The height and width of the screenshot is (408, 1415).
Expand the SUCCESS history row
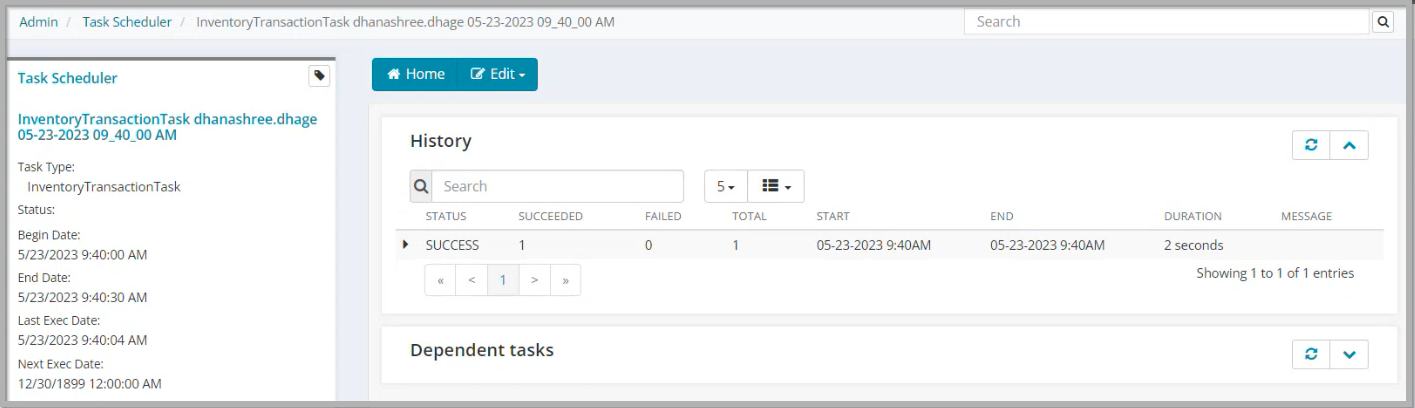pos(406,244)
